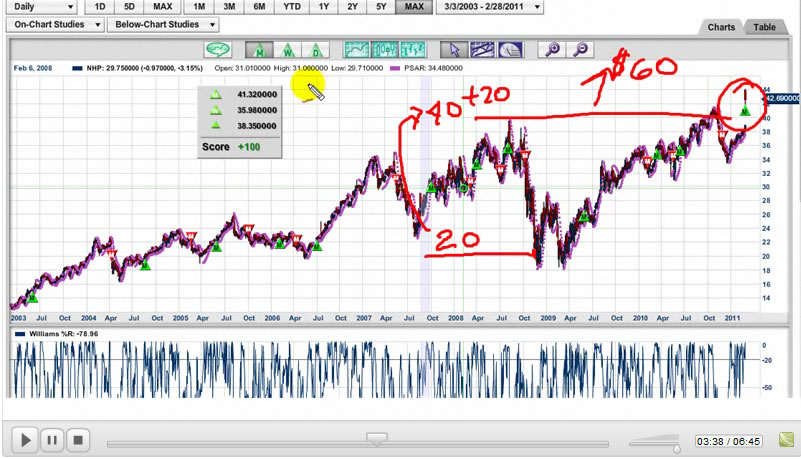Set range to 3M
The image size is (801, 459).
pos(229,7)
